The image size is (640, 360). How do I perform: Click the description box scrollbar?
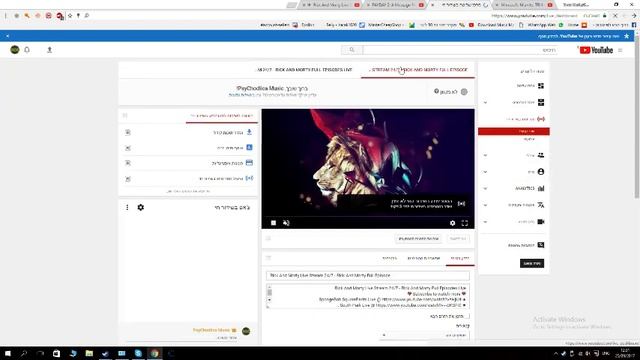coord(269,296)
